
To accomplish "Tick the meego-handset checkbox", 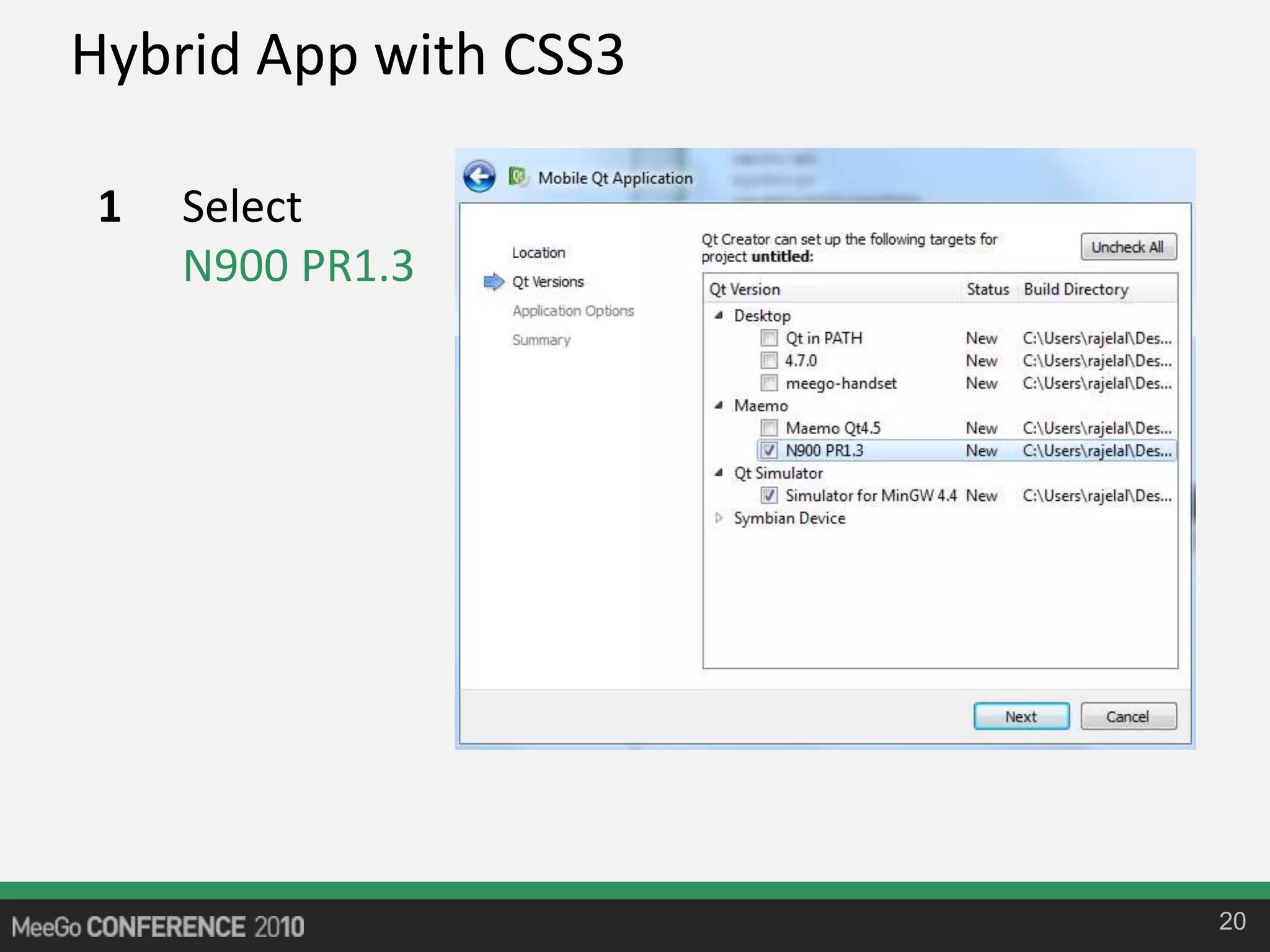I will tap(769, 383).
